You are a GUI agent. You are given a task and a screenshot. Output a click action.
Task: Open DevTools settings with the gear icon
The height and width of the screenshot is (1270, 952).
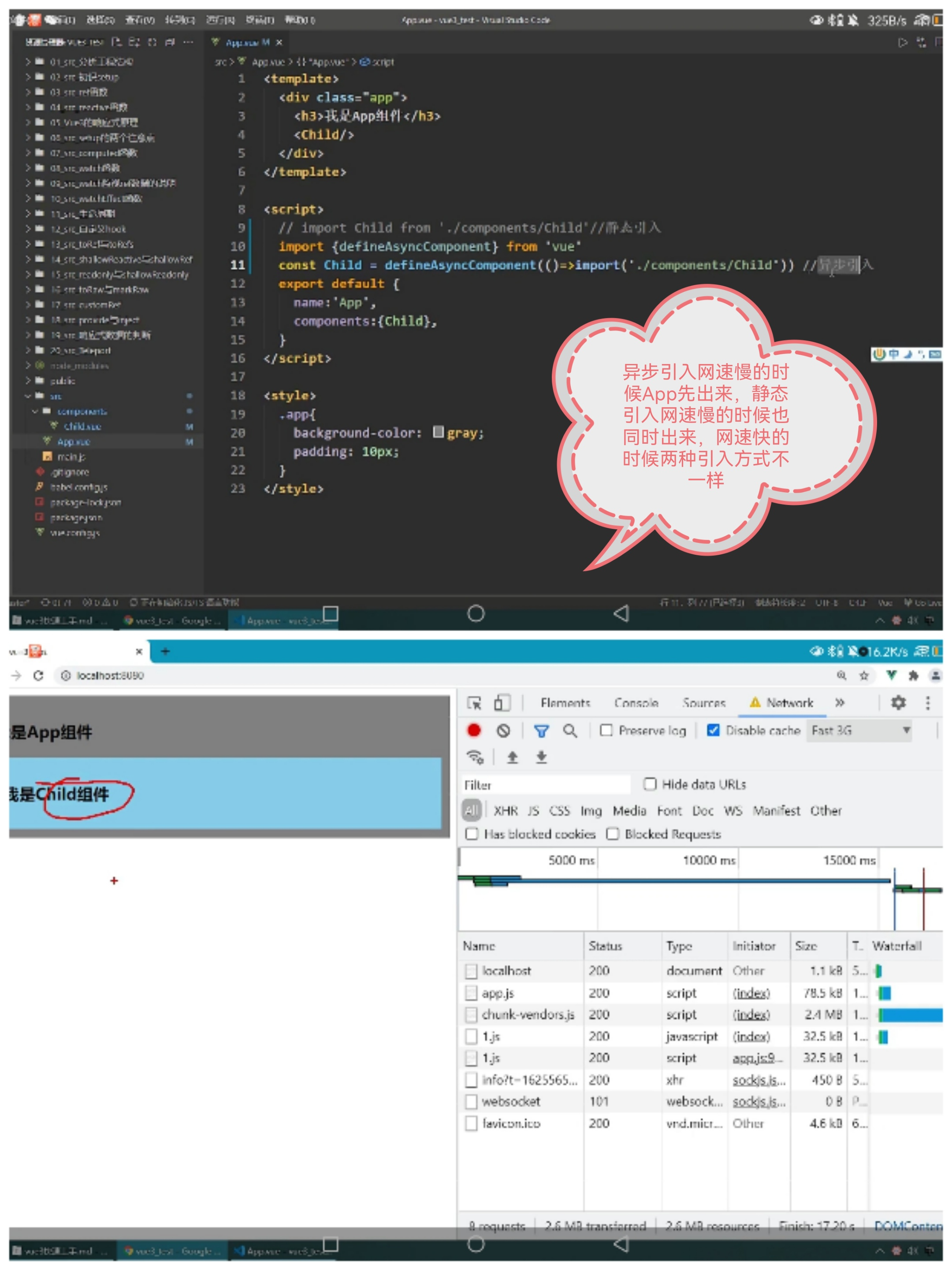[x=898, y=702]
